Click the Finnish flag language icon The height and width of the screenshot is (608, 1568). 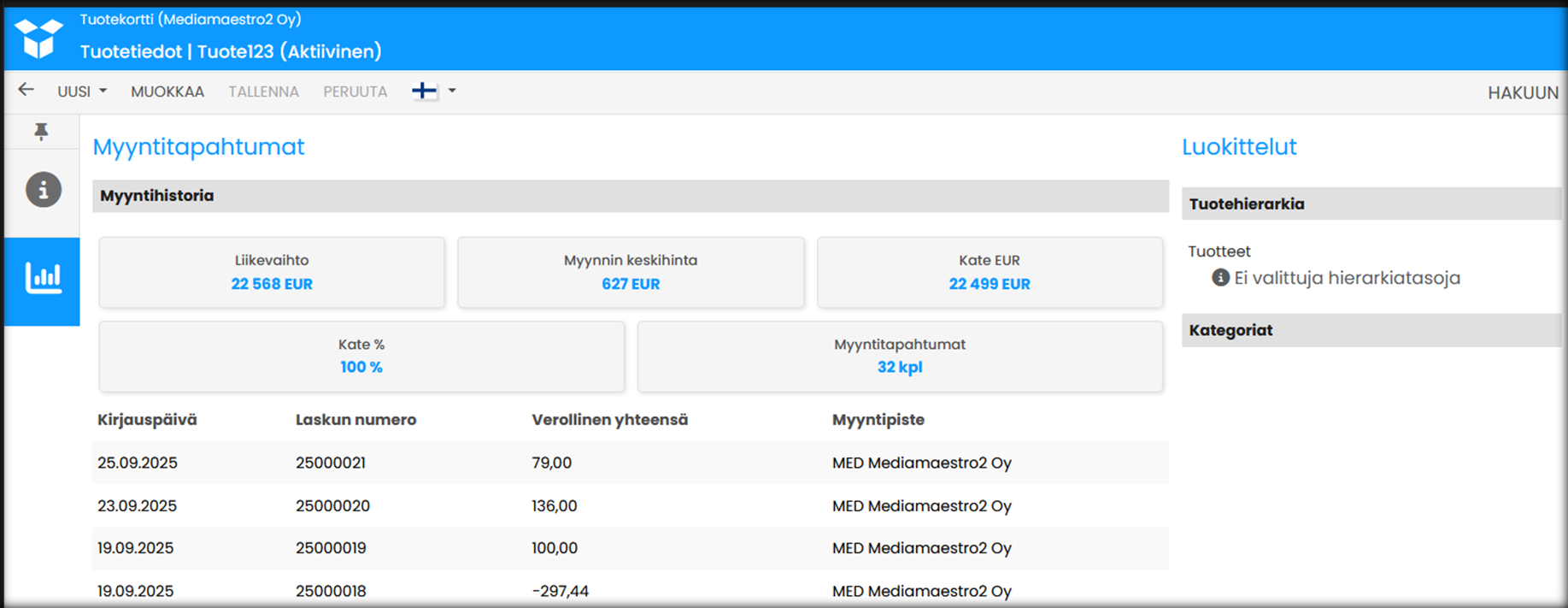425,91
